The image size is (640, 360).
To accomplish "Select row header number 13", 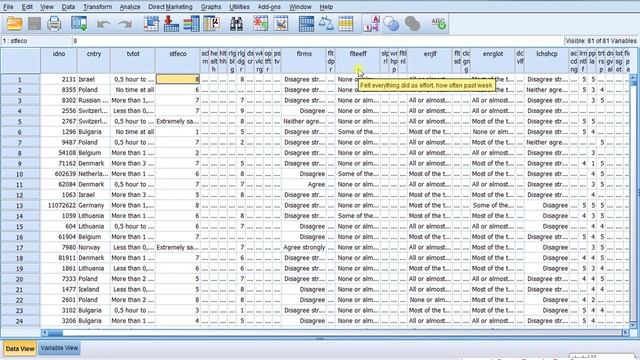I will pos(20,205).
